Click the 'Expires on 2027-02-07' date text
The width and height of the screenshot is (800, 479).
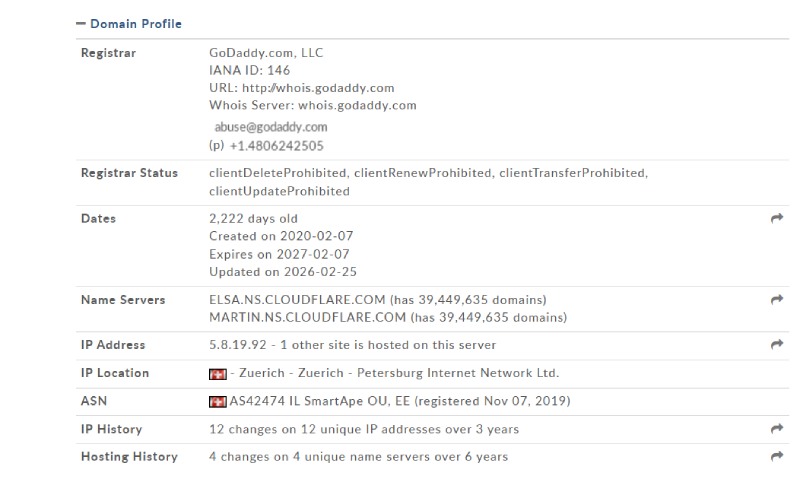point(281,254)
